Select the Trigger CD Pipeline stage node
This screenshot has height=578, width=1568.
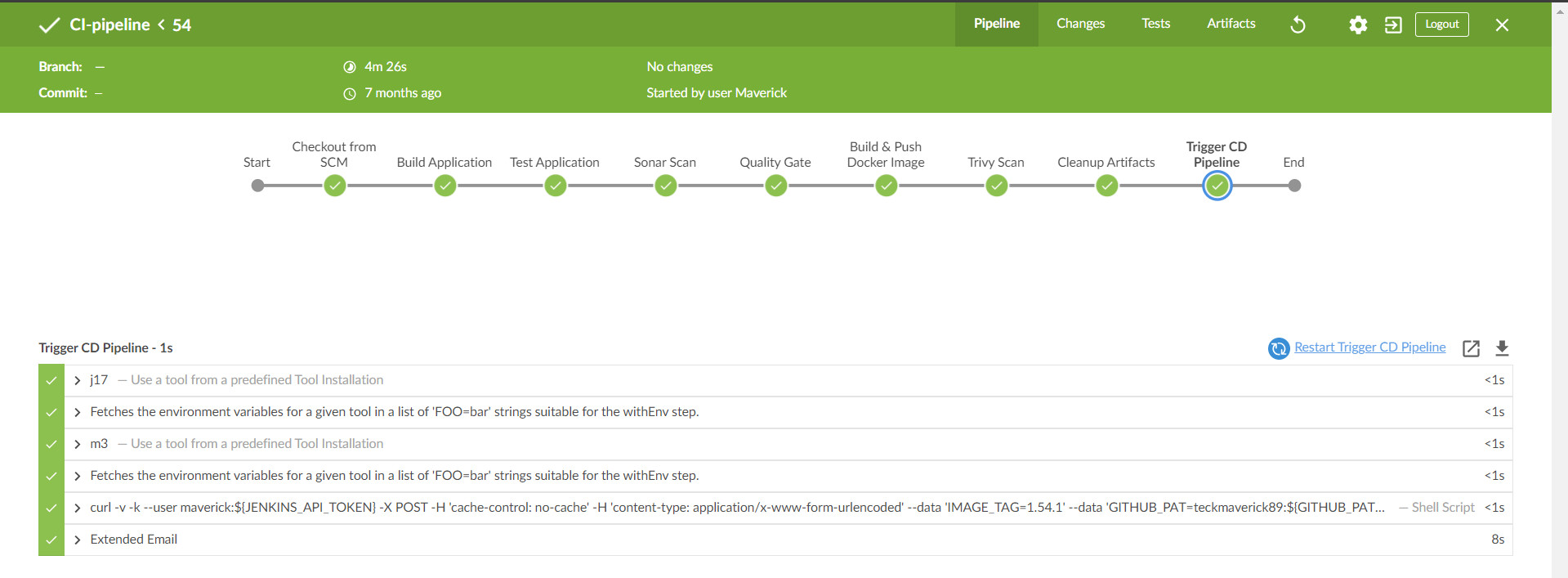(1217, 186)
